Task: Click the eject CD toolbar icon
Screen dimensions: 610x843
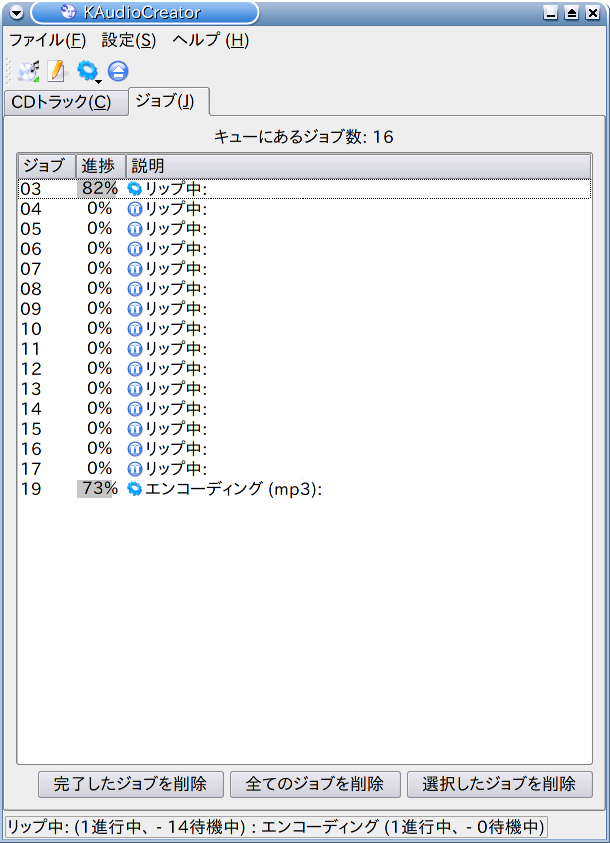Action: (118, 71)
